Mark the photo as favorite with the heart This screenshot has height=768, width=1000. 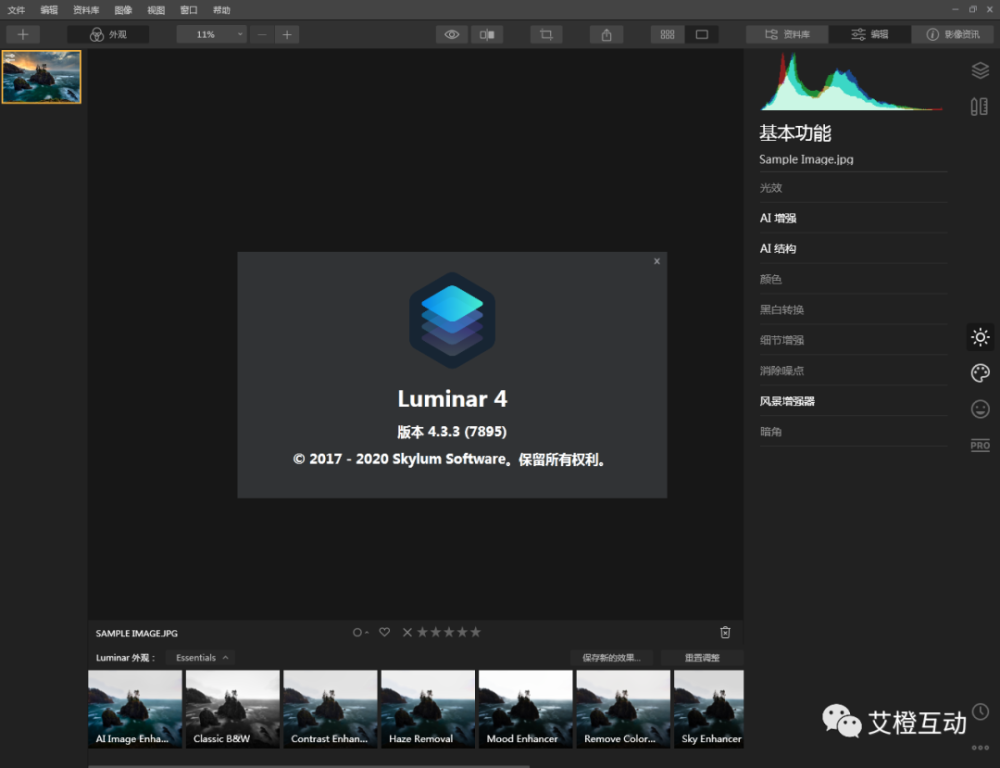(384, 632)
